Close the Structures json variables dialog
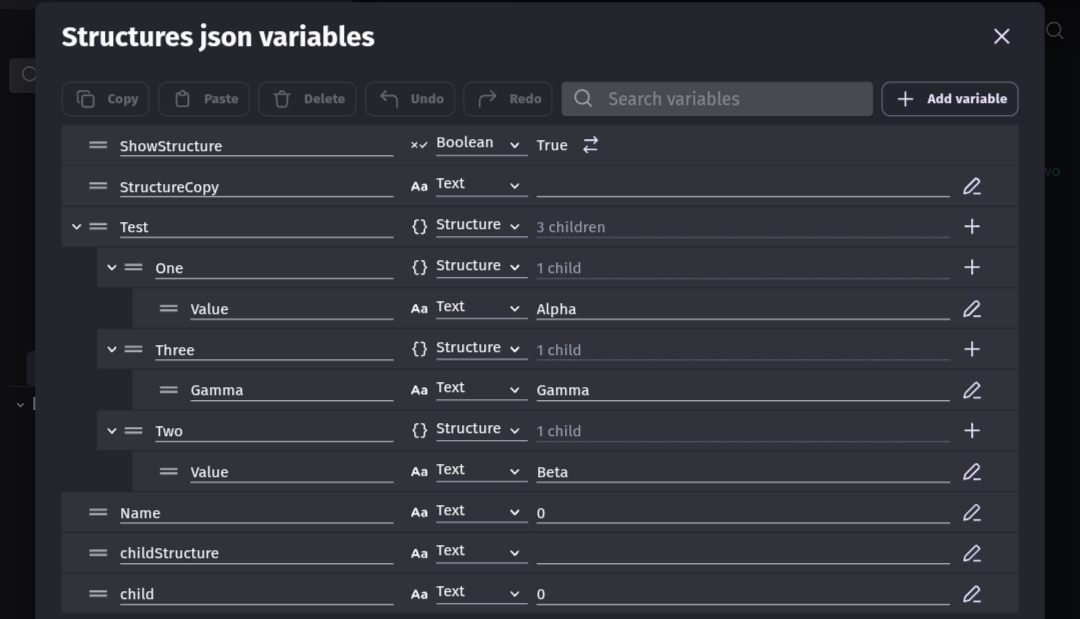1080x619 pixels. pos(1001,37)
